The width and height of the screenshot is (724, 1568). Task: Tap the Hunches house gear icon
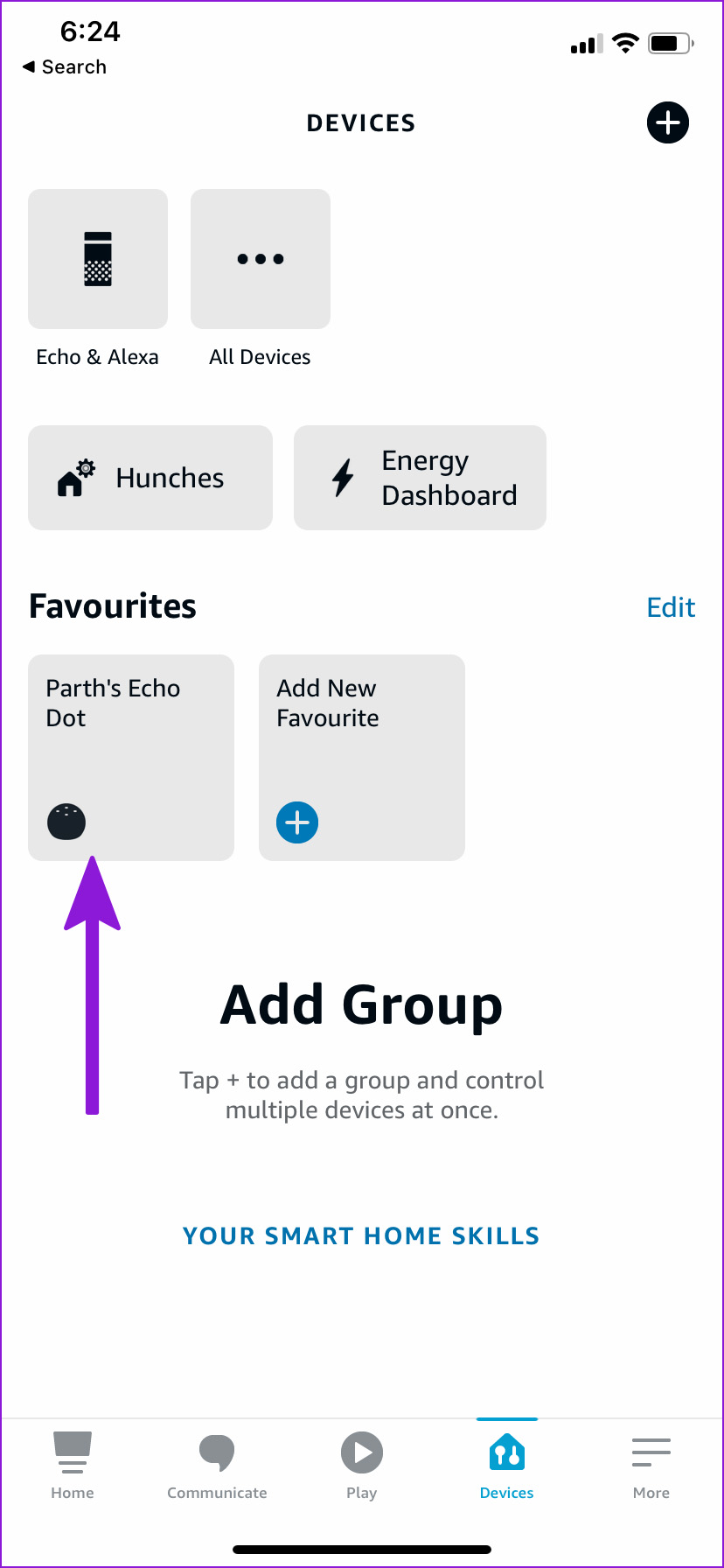75,478
